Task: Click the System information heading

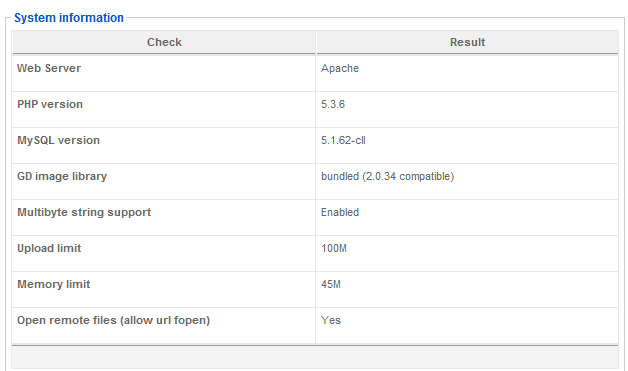Action: click(69, 18)
